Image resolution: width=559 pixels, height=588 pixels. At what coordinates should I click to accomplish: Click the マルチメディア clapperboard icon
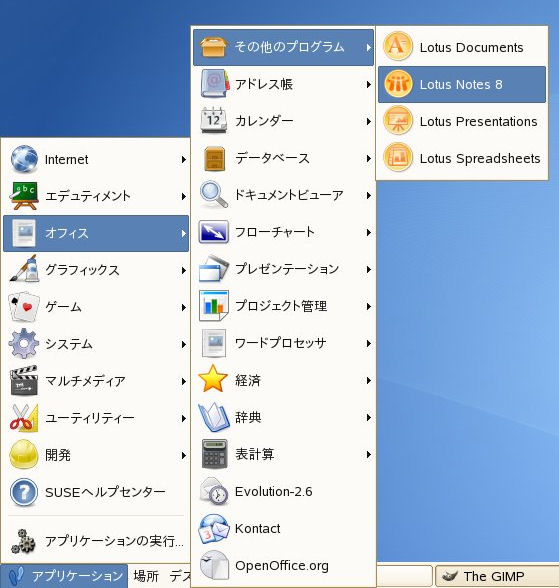[x=24, y=381]
